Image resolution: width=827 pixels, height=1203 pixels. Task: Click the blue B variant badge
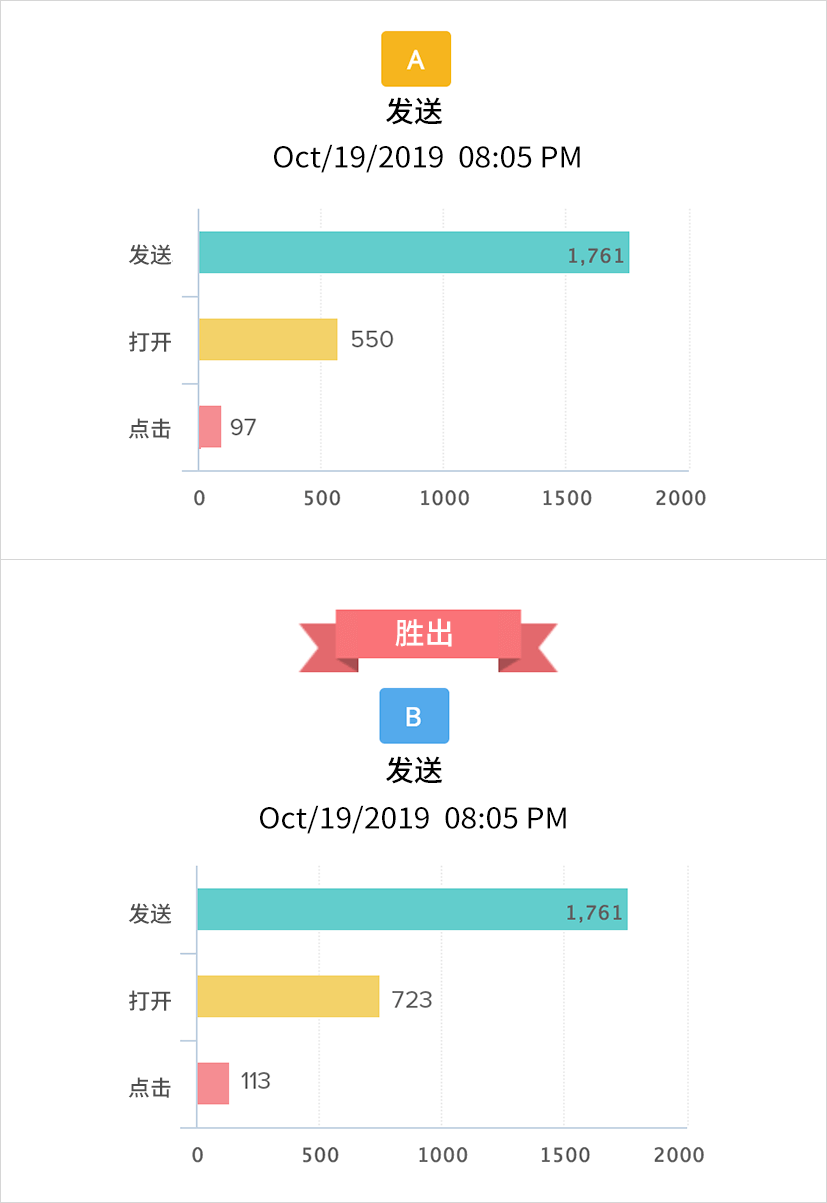(x=414, y=716)
